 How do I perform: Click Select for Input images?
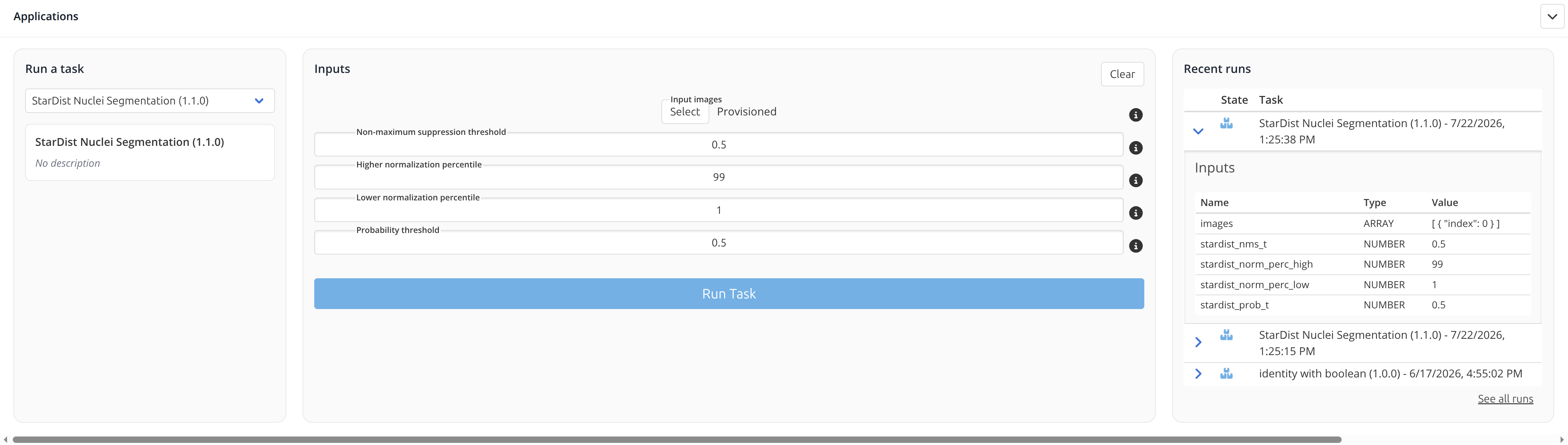(x=685, y=112)
